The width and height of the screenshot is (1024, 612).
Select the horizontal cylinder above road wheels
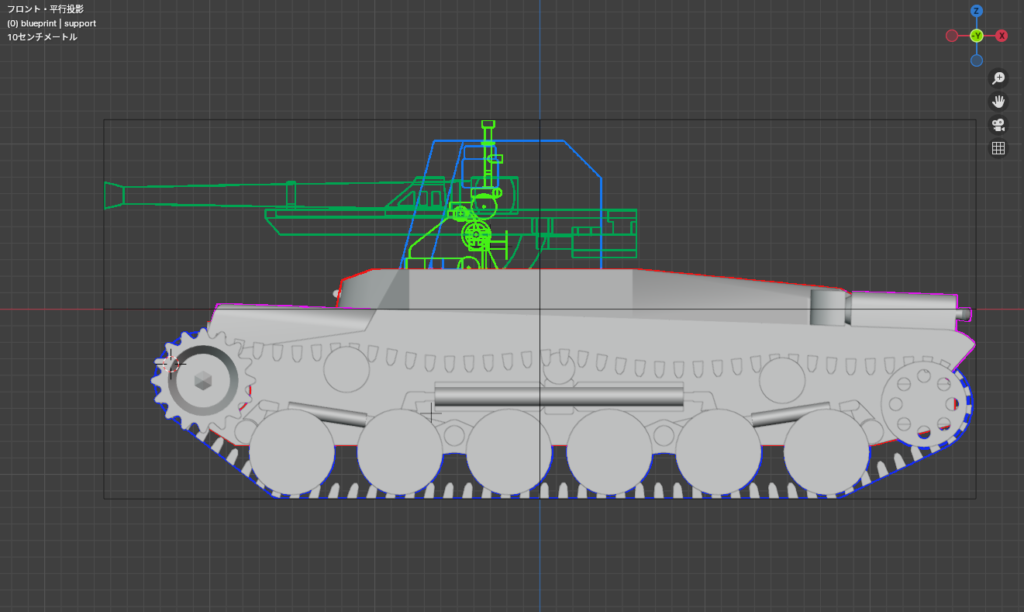point(559,396)
